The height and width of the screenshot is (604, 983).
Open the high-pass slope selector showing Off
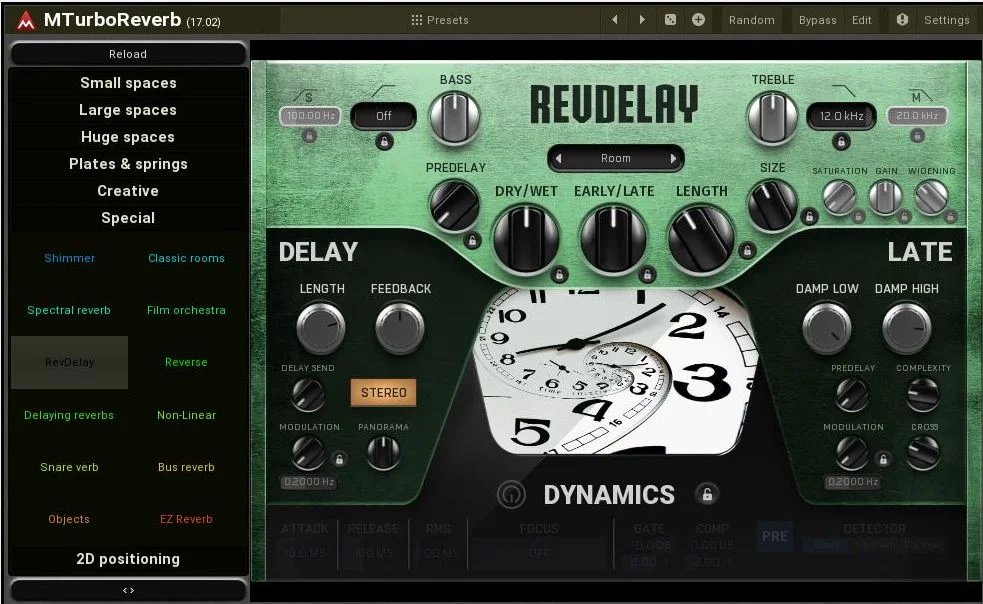point(384,116)
